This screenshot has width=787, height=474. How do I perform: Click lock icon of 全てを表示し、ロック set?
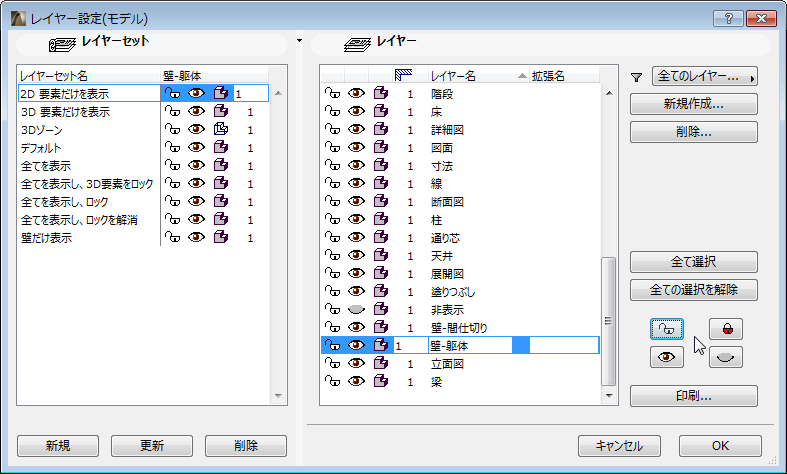coord(172,202)
